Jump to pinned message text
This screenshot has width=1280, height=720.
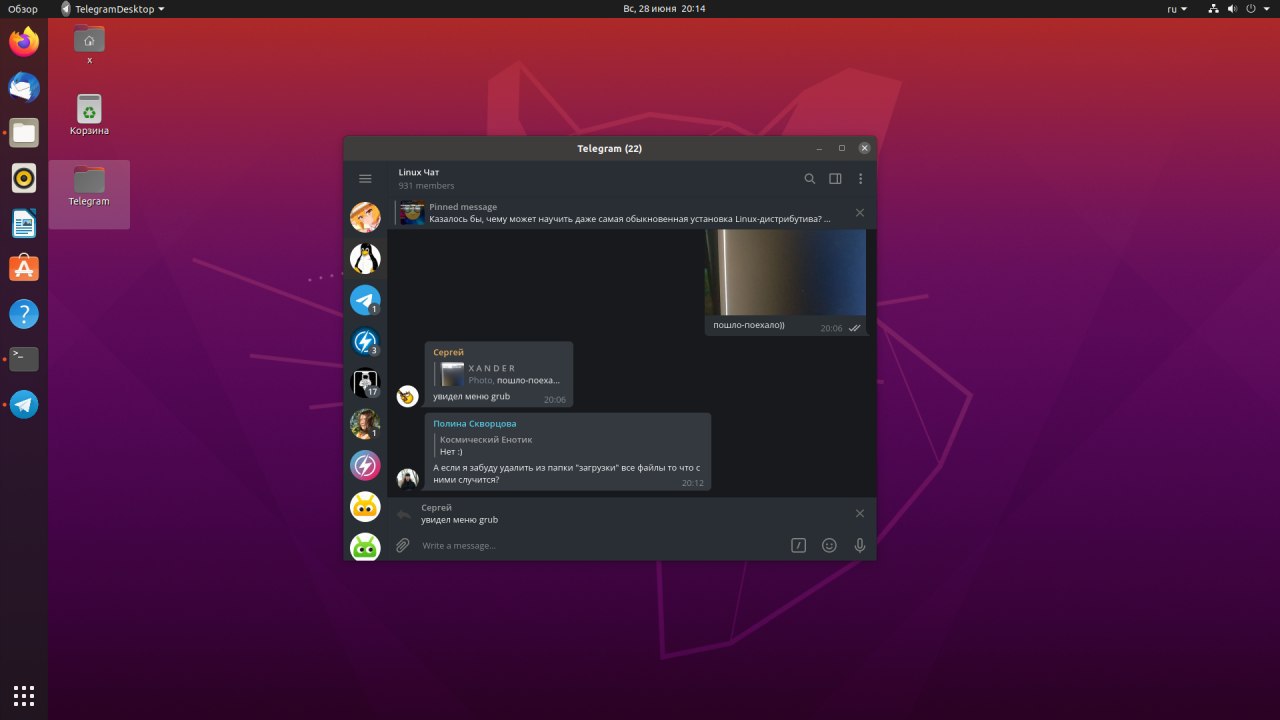629,219
